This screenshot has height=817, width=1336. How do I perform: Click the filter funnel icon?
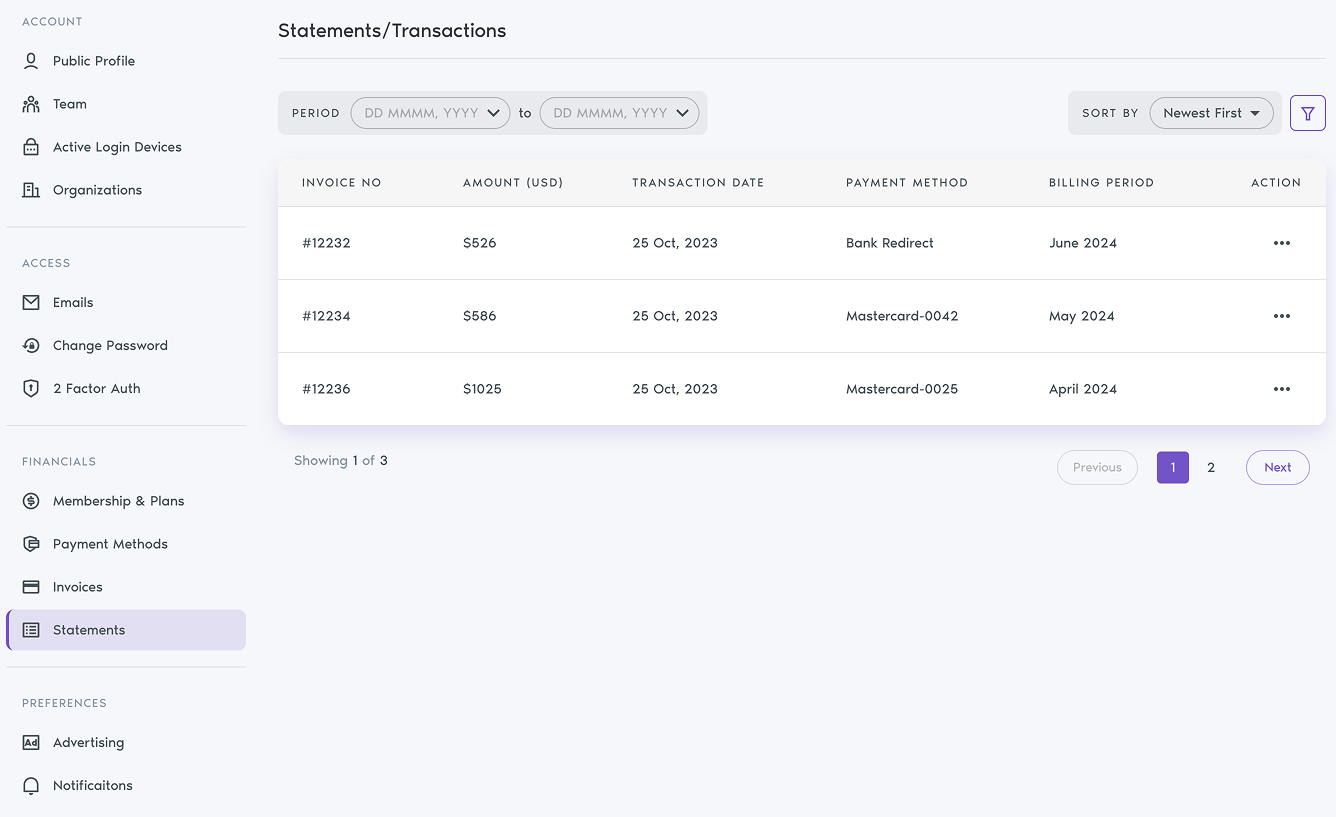pos(1307,113)
